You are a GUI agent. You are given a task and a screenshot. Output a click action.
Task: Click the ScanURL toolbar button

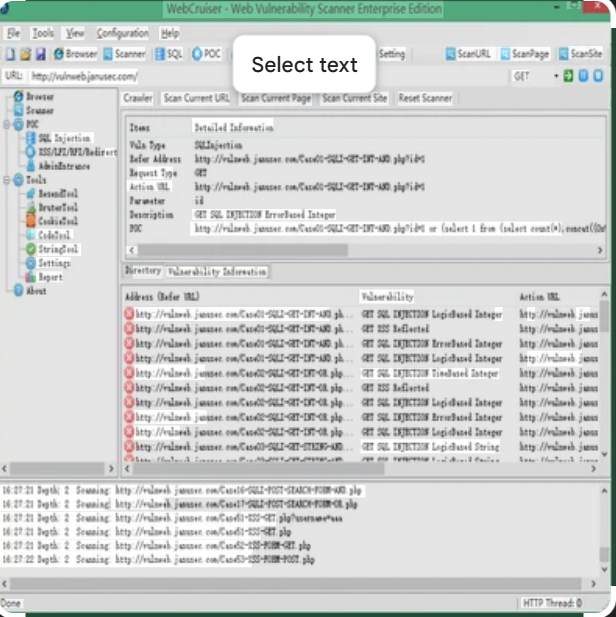(468, 54)
